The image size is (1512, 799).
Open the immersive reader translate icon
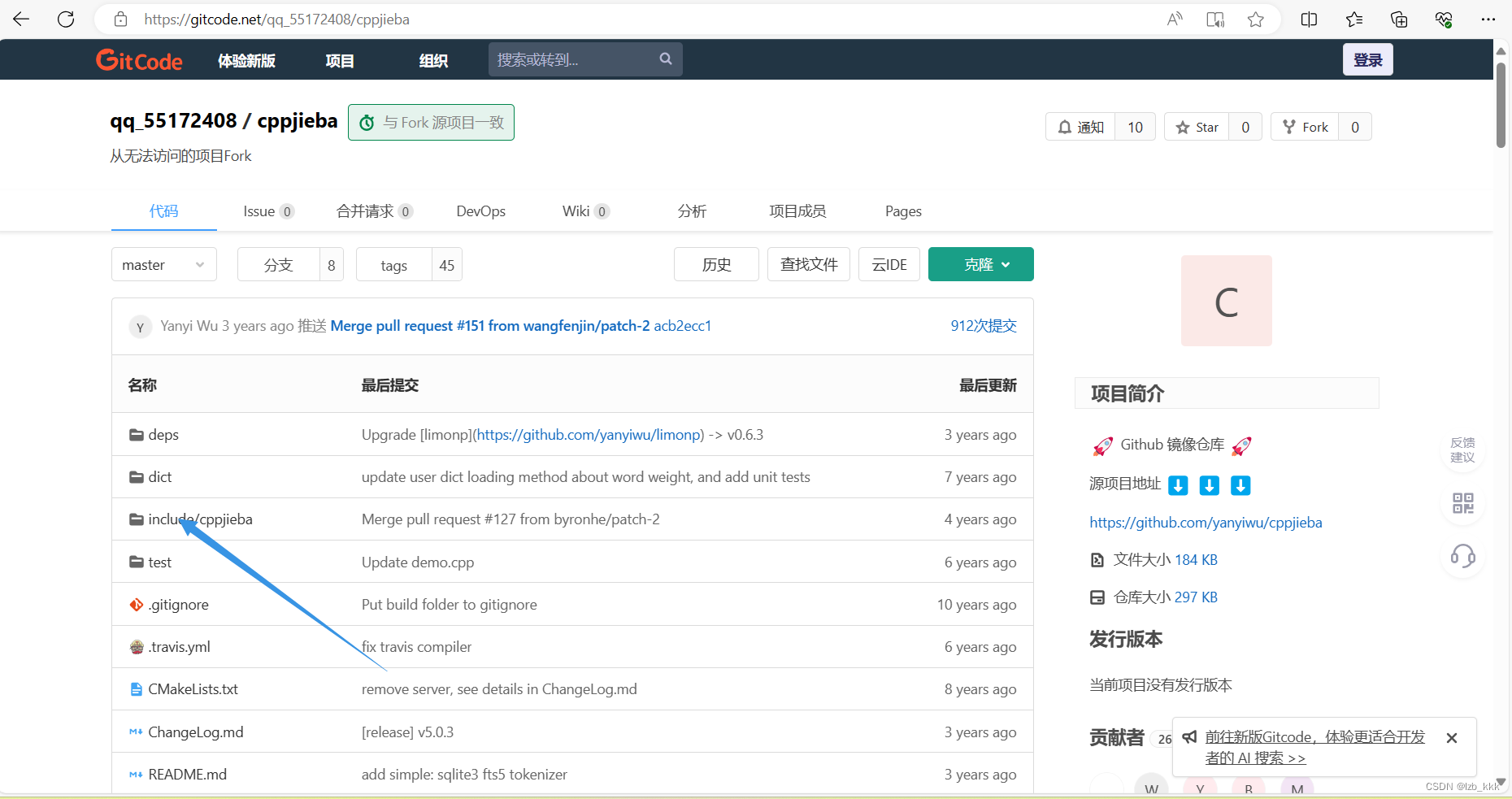pyautogui.click(x=1215, y=20)
